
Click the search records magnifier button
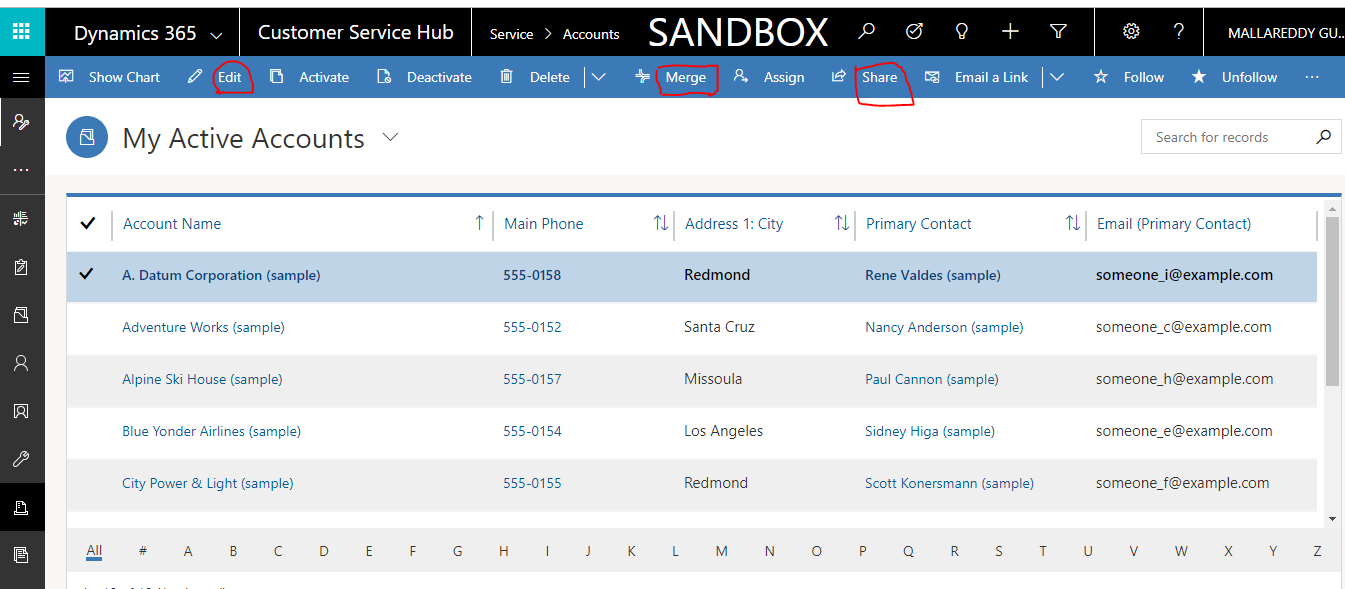click(x=1323, y=137)
